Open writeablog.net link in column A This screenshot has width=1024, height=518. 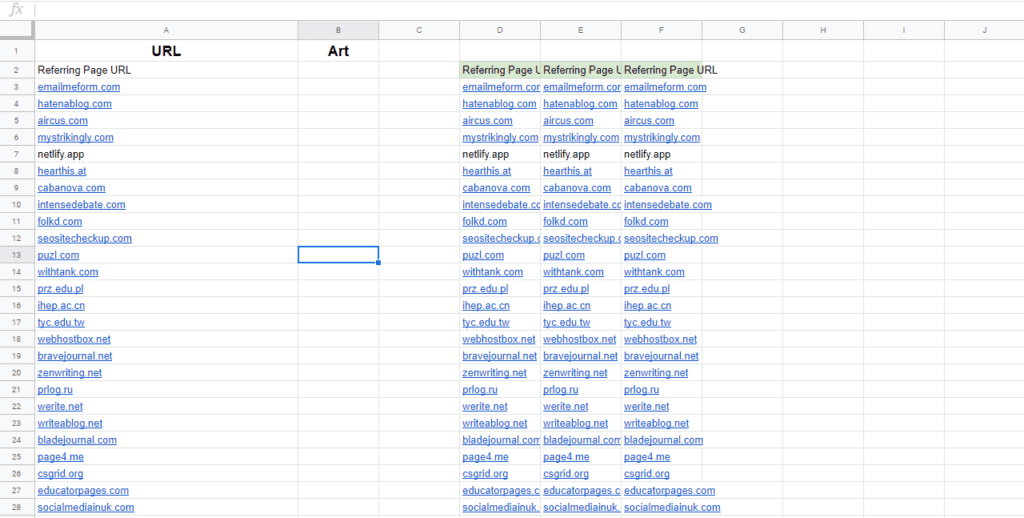tap(71, 423)
